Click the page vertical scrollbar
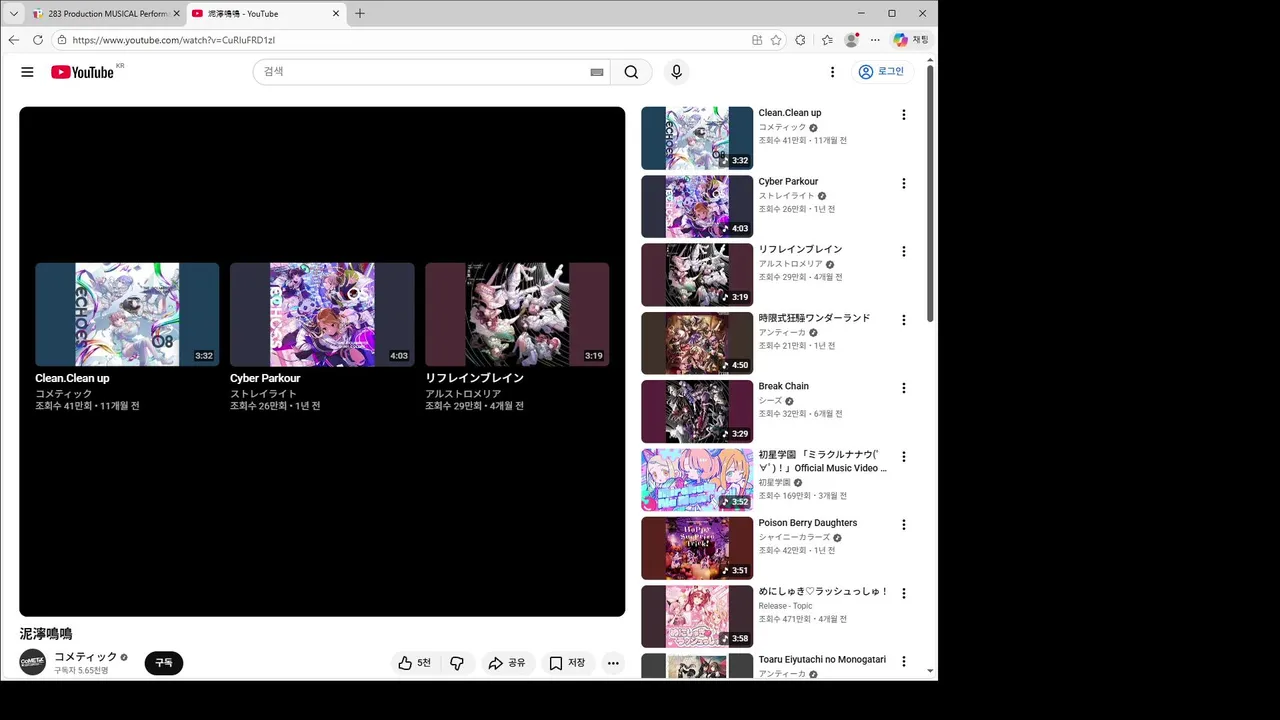The height and width of the screenshot is (720, 1280). (930, 193)
